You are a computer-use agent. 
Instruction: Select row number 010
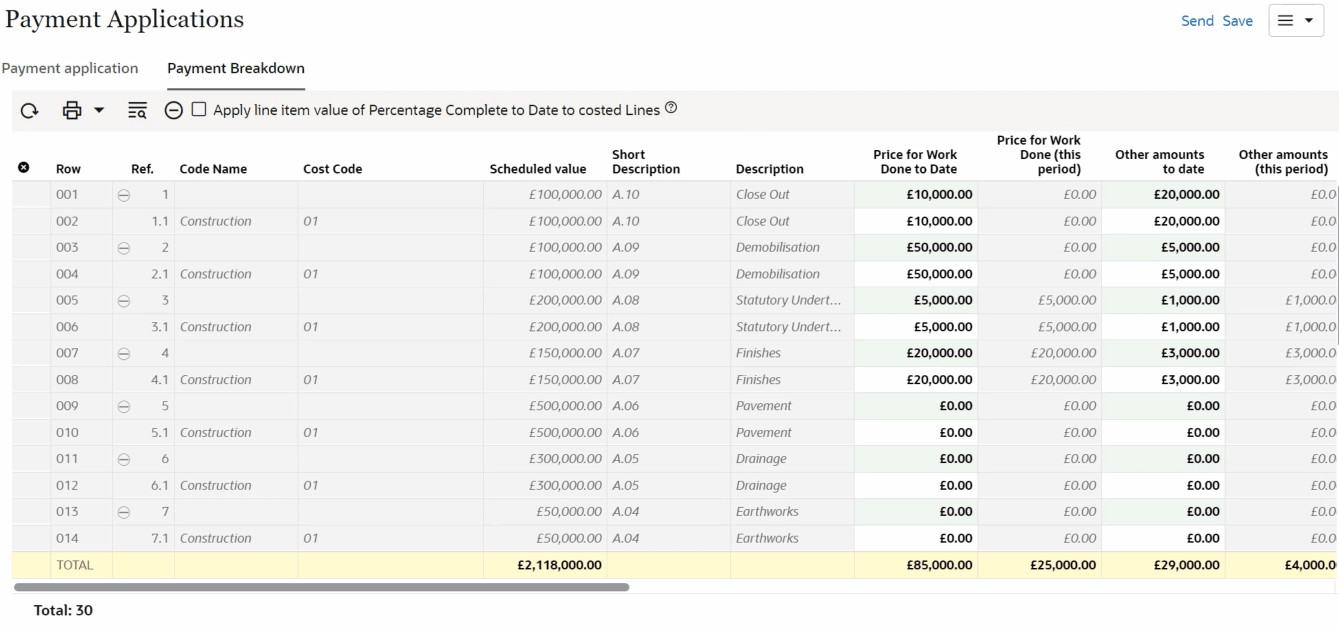(x=68, y=433)
